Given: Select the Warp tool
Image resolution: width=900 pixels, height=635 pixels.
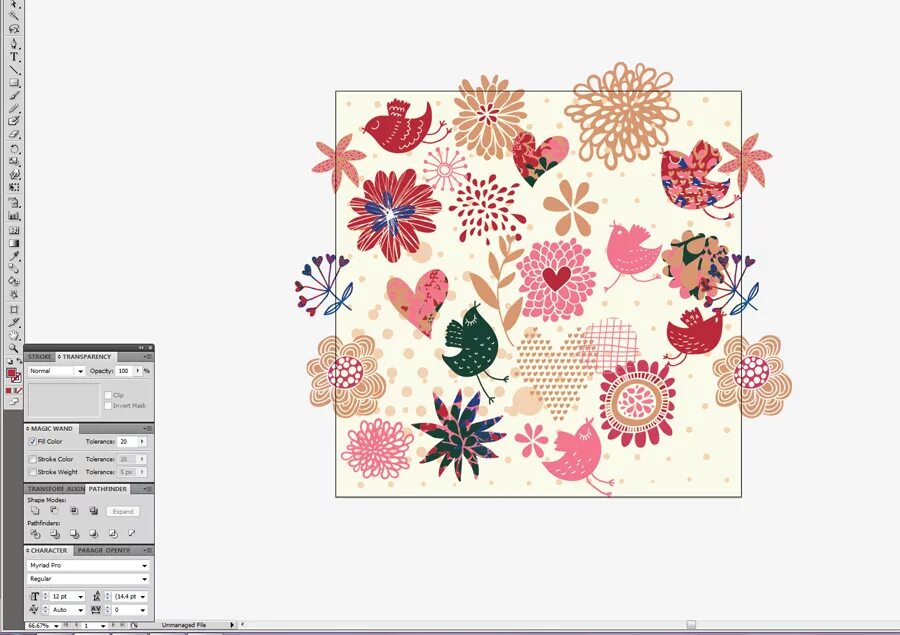Looking at the screenshot, I should tap(14, 175).
